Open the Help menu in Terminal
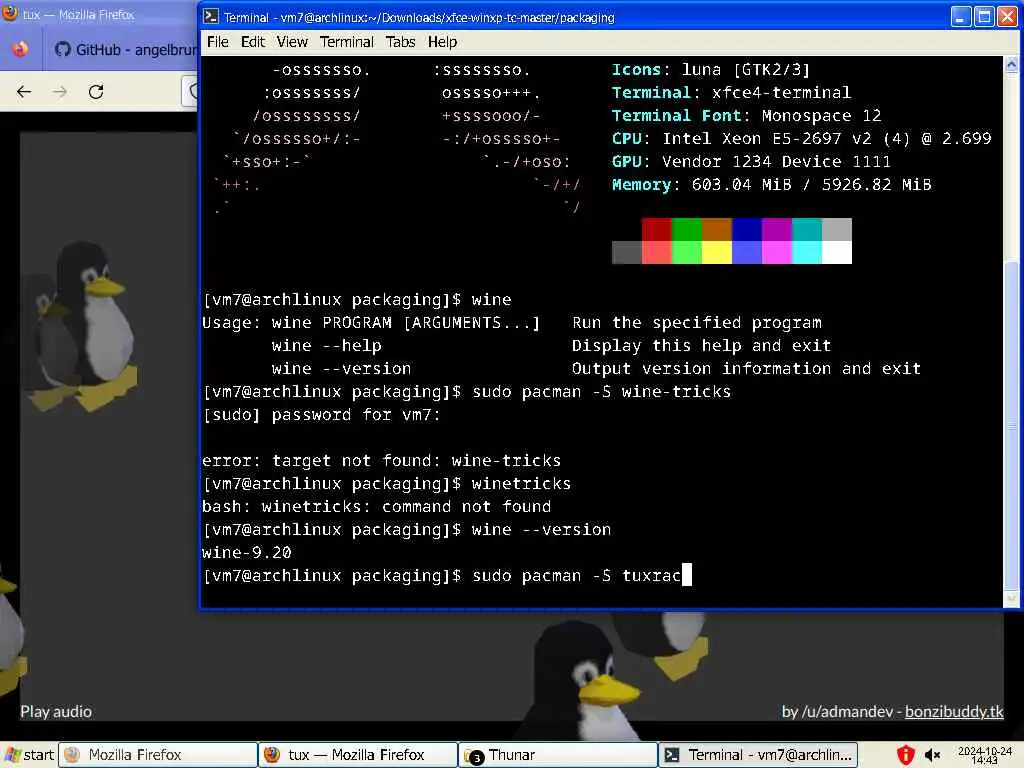This screenshot has width=1024, height=768. click(442, 42)
